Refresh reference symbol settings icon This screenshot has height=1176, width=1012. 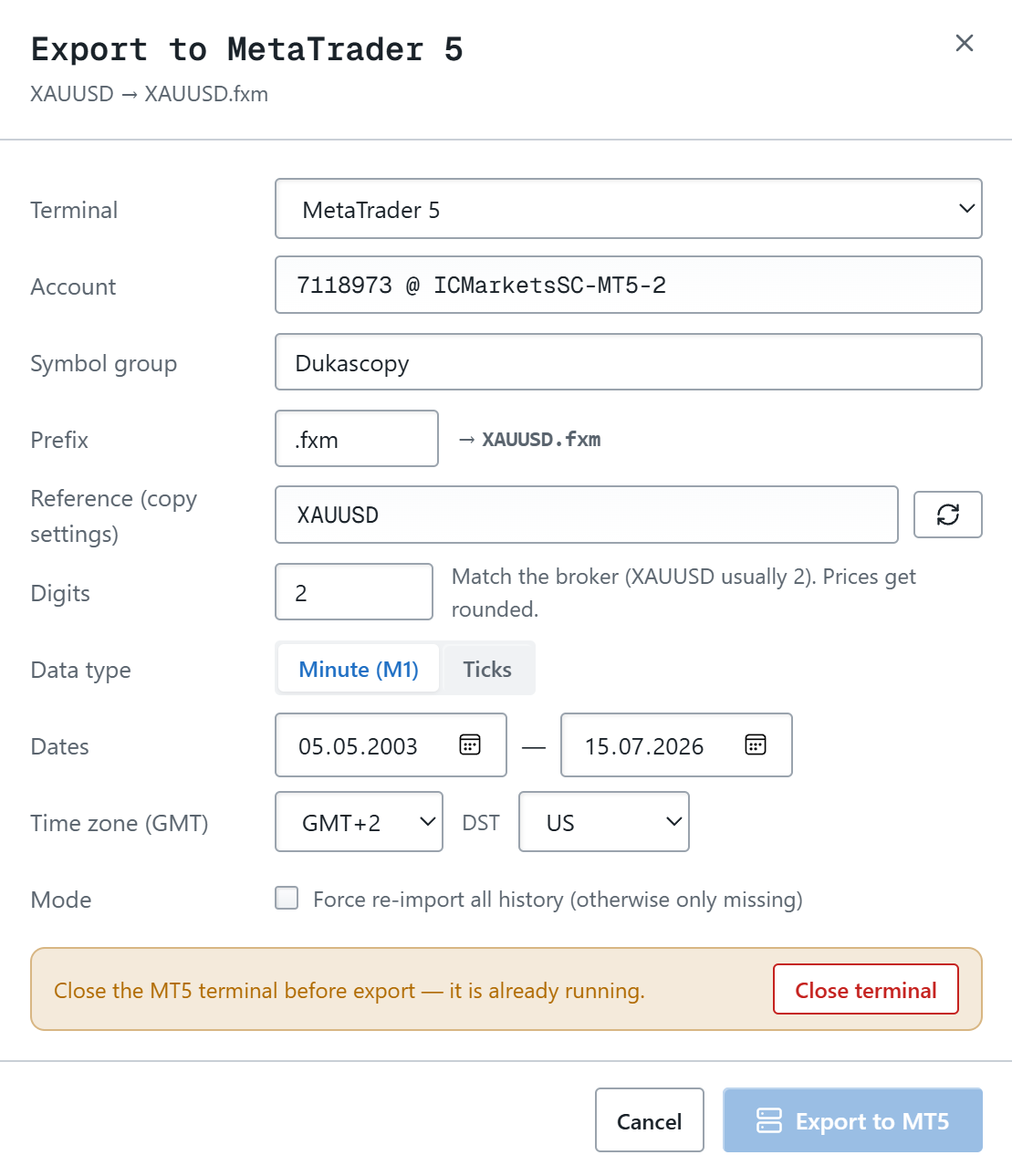(947, 515)
